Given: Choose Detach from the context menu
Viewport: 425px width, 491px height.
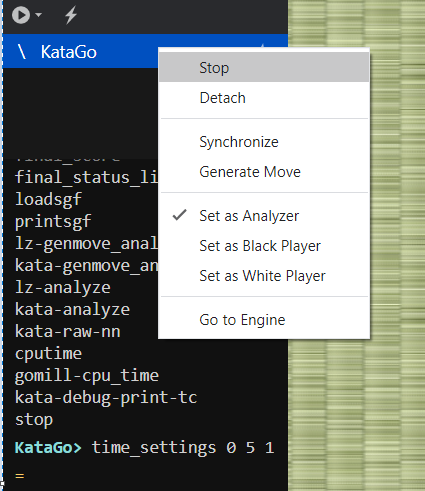Looking at the screenshot, I should pyautogui.click(x=264, y=98).
